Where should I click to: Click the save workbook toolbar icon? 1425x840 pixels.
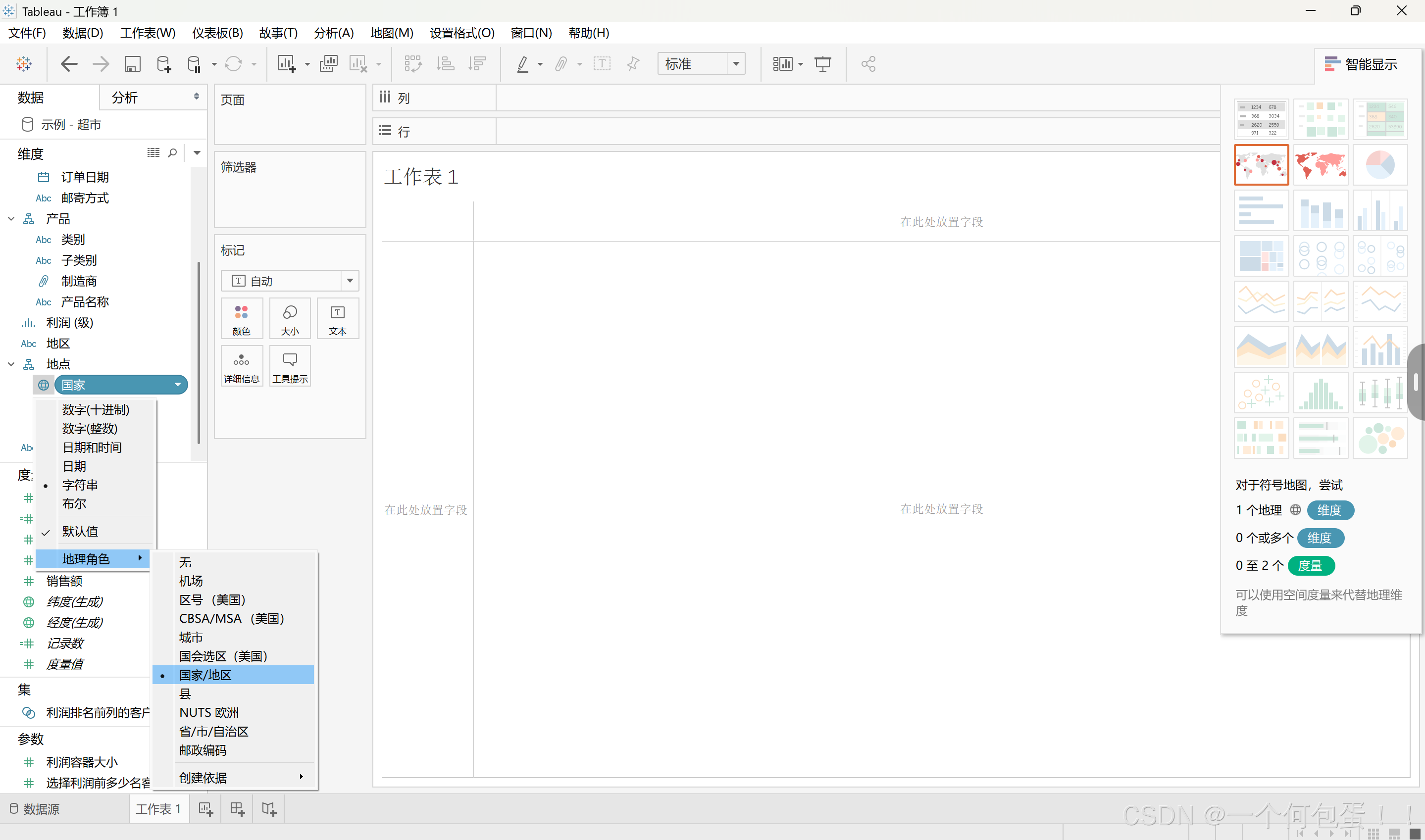point(132,64)
